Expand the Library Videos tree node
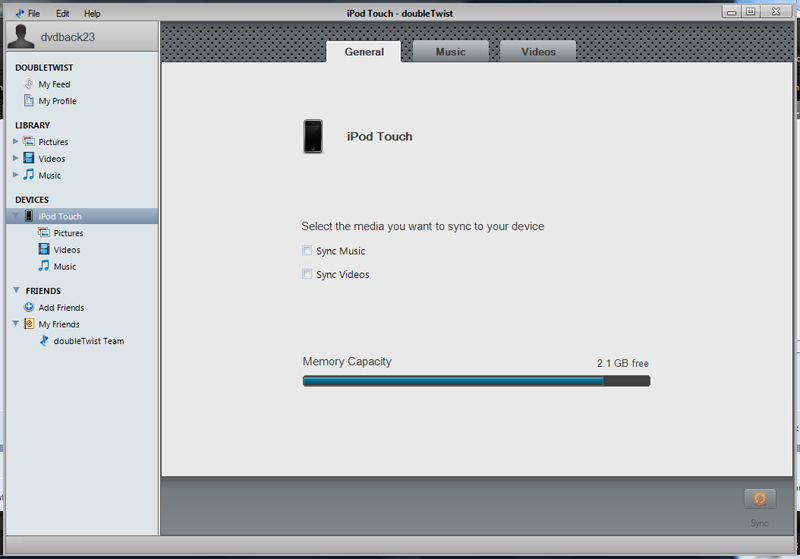Image resolution: width=800 pixels, height=559 pixels. click(x=16, y=158)
